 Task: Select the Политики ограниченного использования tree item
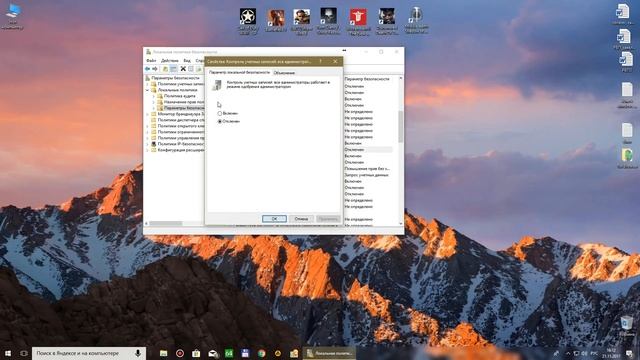tap(181, 132)
